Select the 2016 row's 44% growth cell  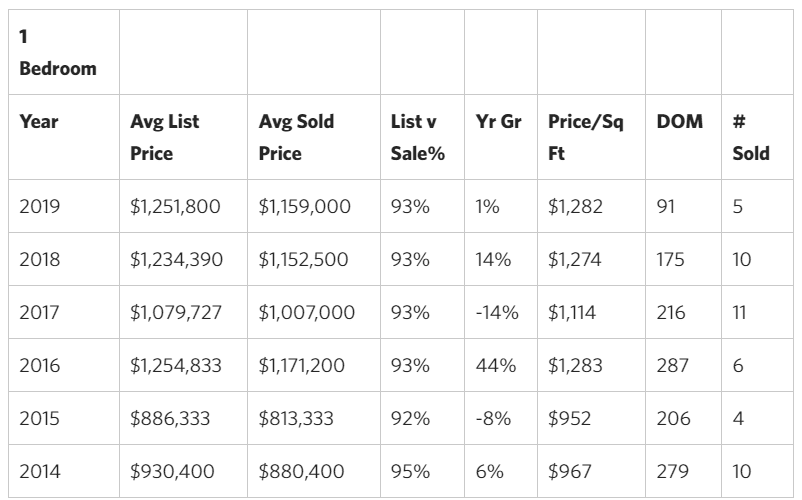(496, 366)
